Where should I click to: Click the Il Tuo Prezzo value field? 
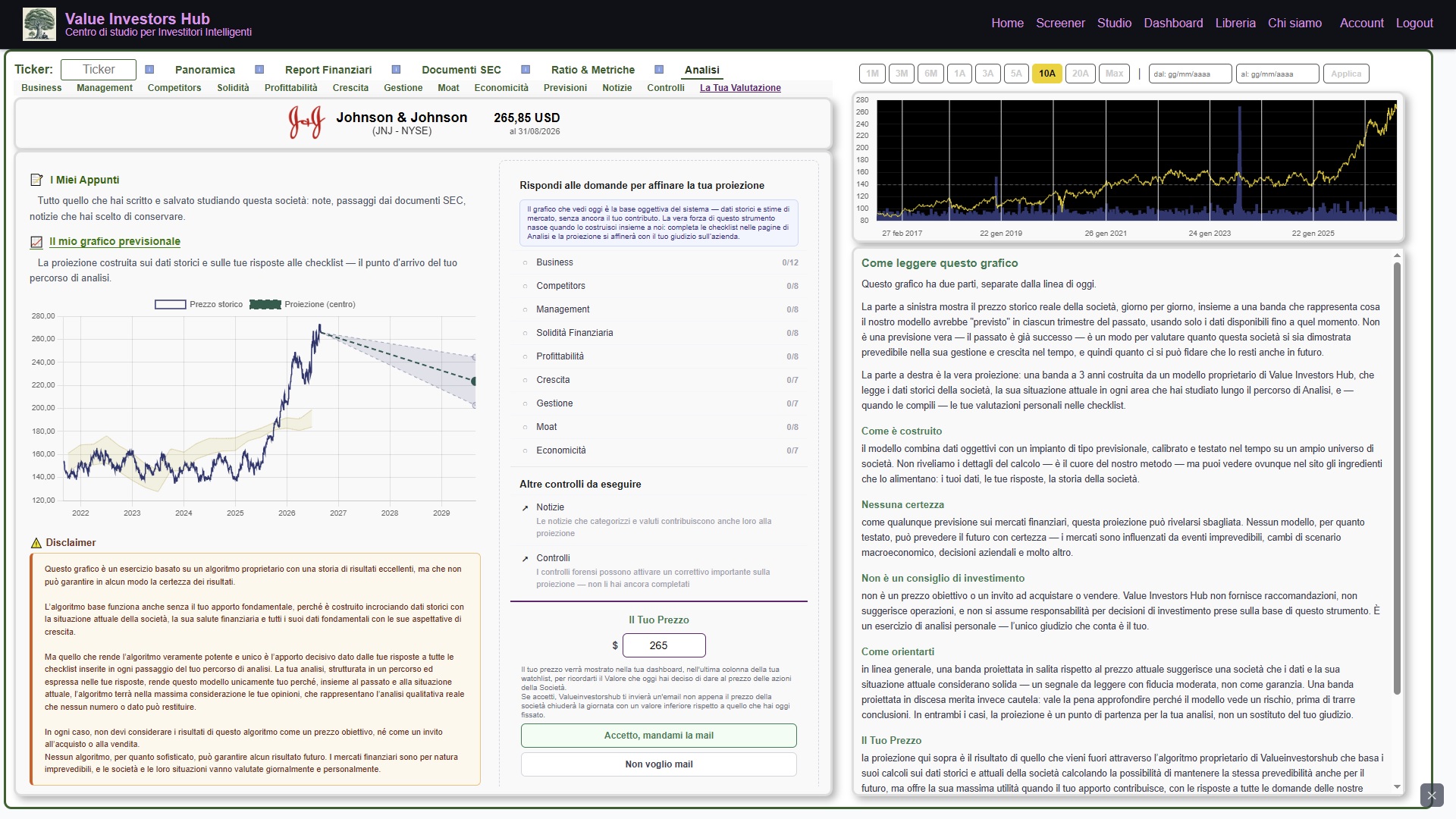[x=664, y=645]
